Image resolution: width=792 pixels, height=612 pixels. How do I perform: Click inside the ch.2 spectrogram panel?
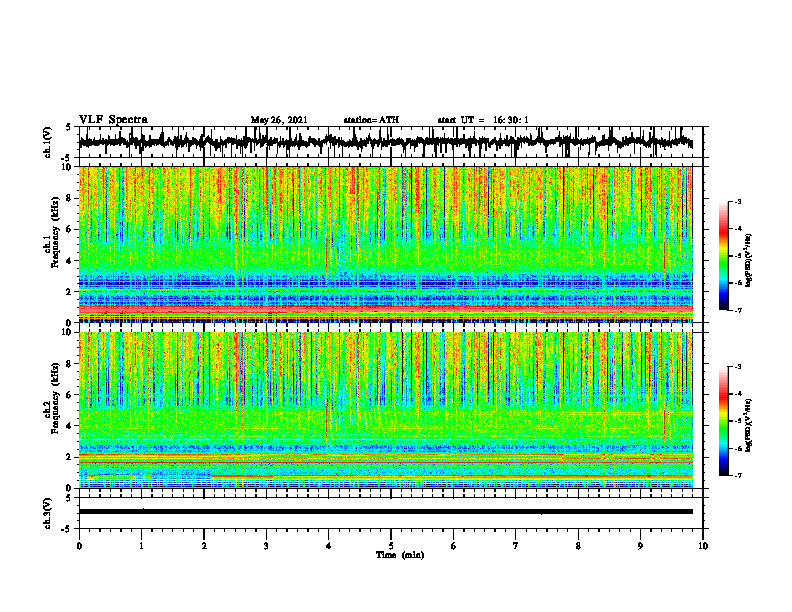point(385,410)
